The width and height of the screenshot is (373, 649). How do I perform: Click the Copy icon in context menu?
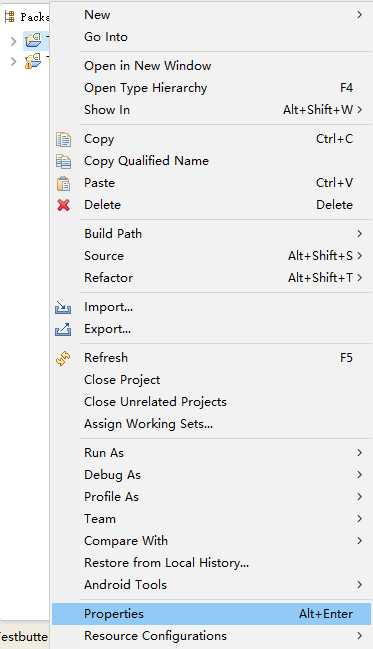pyautogui.click(x=63, y=139)
